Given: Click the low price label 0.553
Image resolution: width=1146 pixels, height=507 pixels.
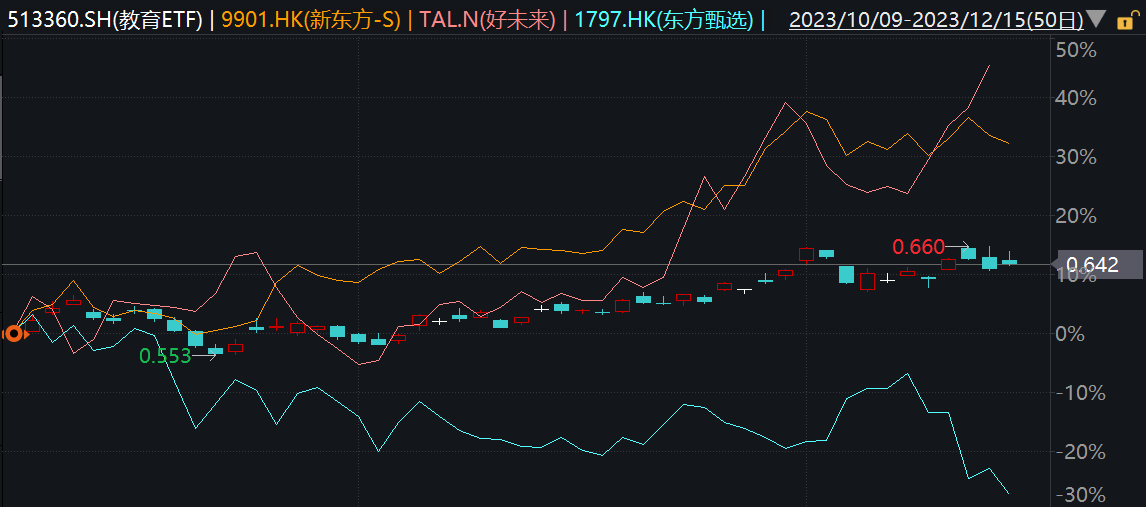Looking at the screenshot, I should coord(165,356).
